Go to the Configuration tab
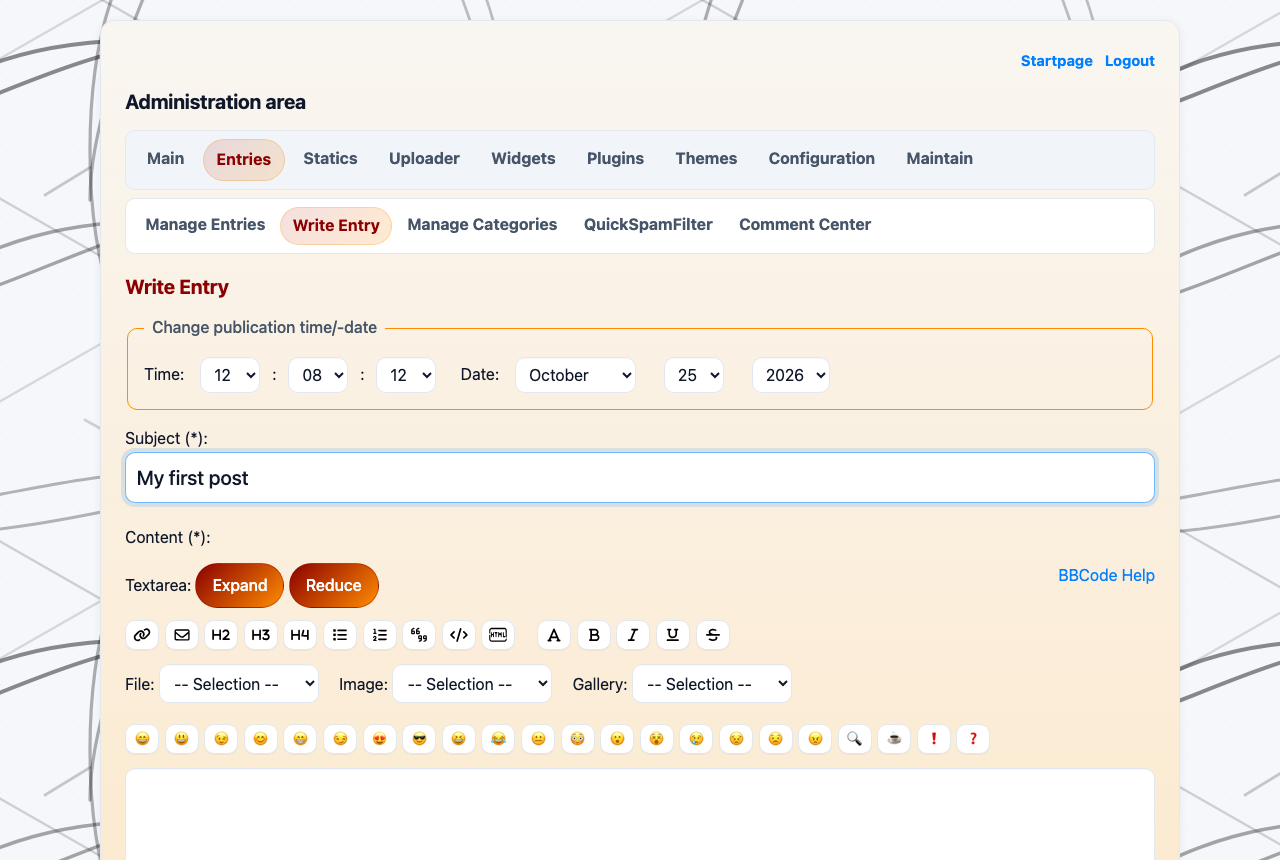 click(x=822, y=159)
